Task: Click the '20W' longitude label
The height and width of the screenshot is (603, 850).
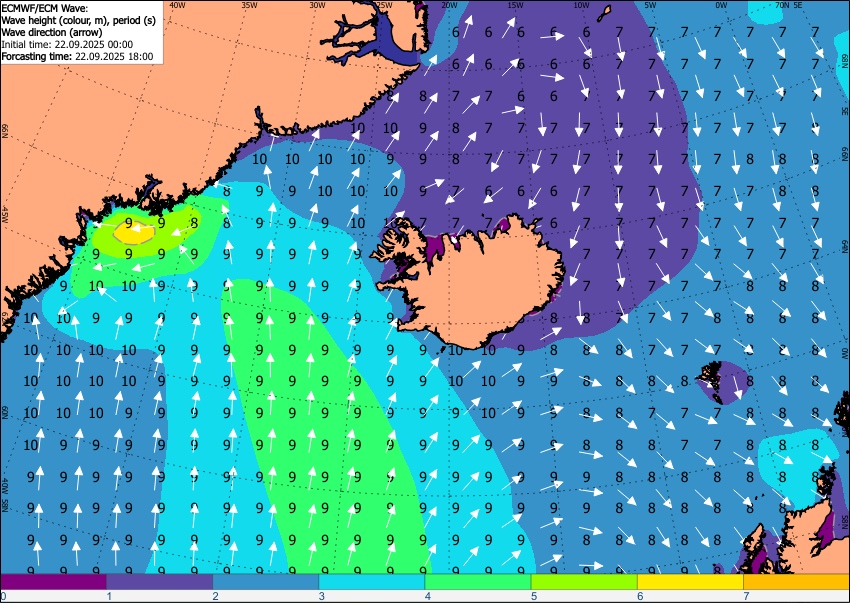Action: coord(449,5)
